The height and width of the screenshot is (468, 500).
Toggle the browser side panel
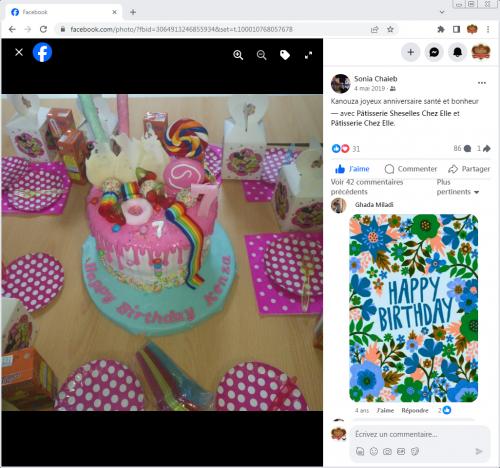coord(456,29)
